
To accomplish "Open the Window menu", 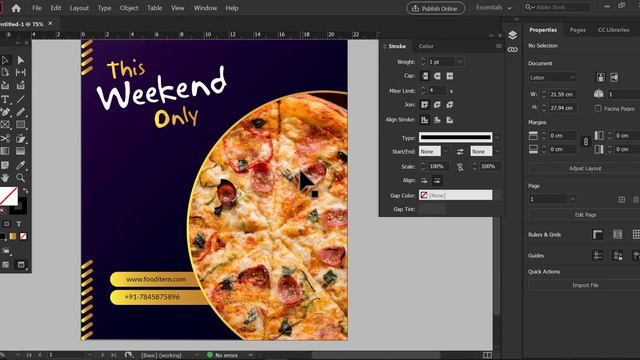I will click(x=205, y=8).
